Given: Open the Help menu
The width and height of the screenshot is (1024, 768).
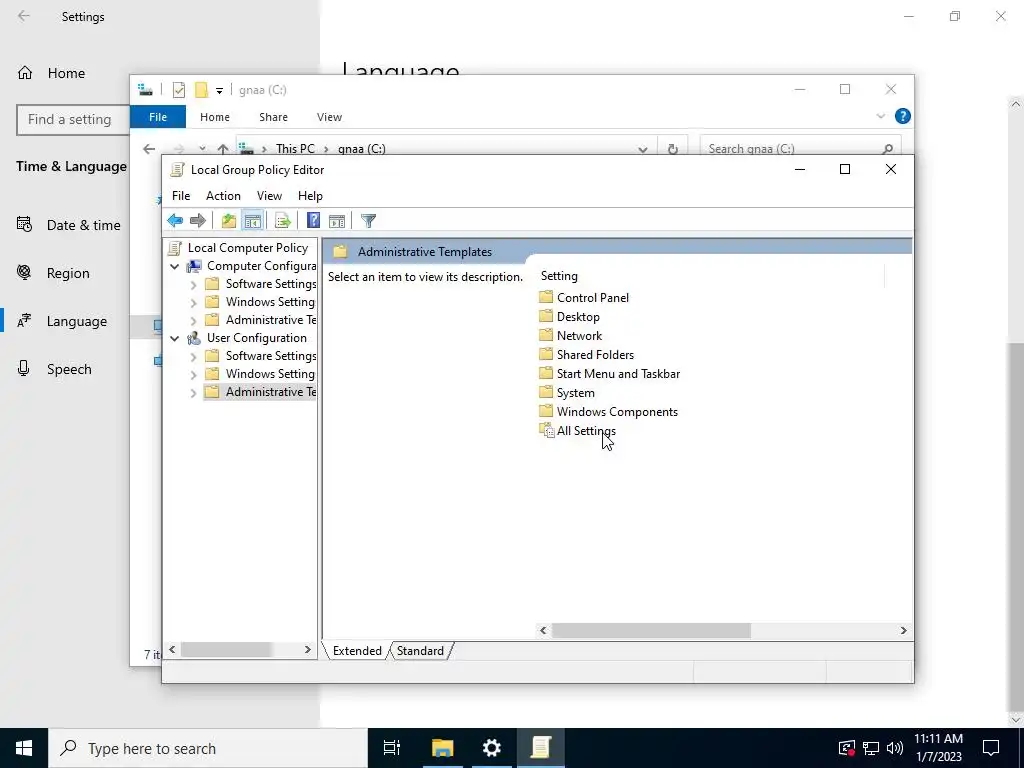Looking at the screenshot, I should click(310, 196).
